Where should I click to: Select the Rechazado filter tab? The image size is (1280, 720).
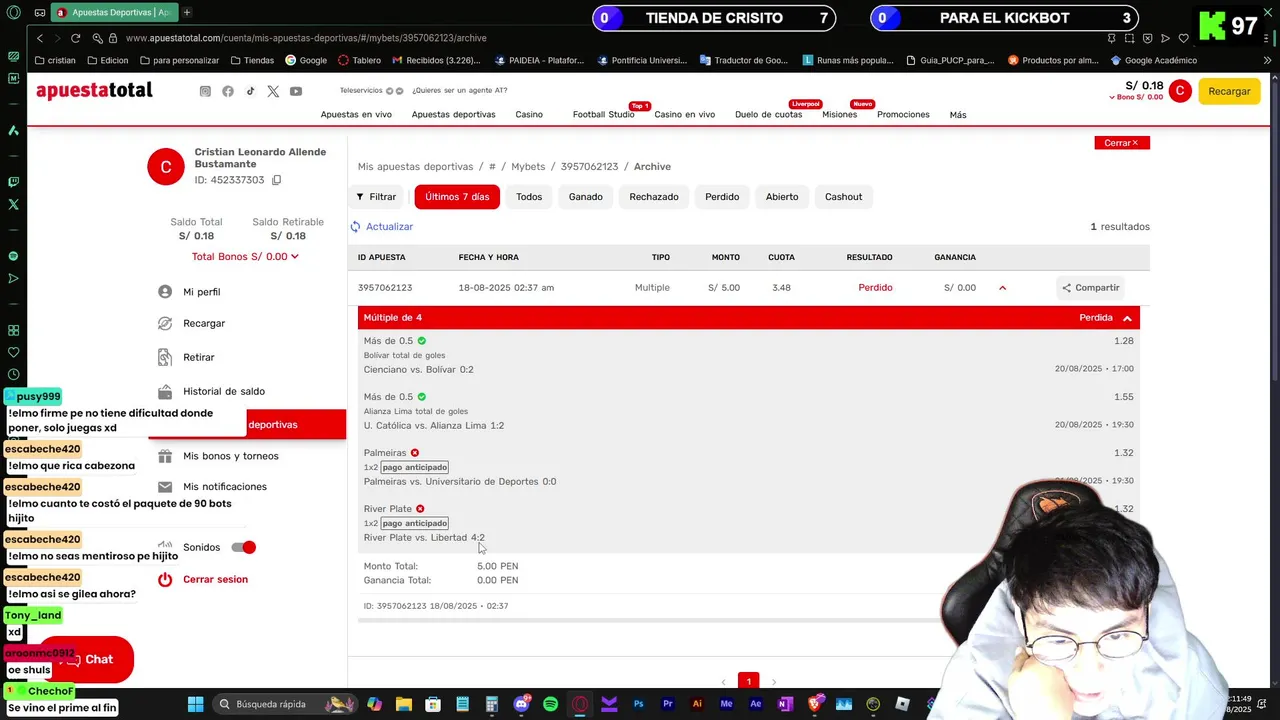click(x=654, y=197)
